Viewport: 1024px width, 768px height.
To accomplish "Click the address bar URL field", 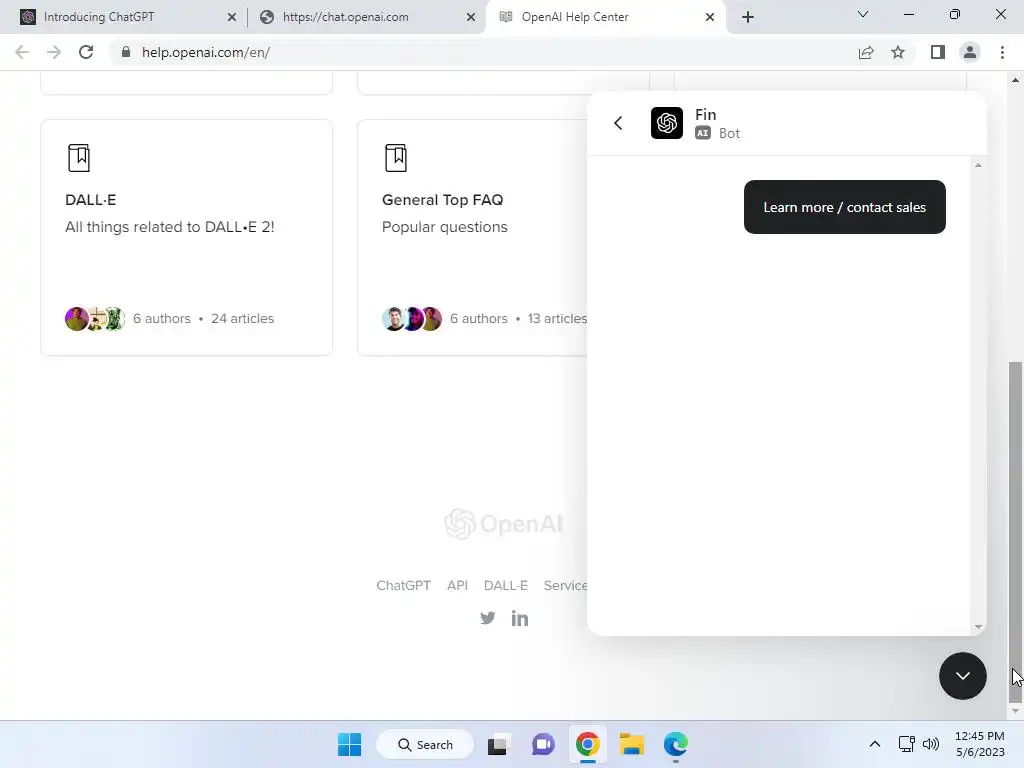I will pos(483,52).
